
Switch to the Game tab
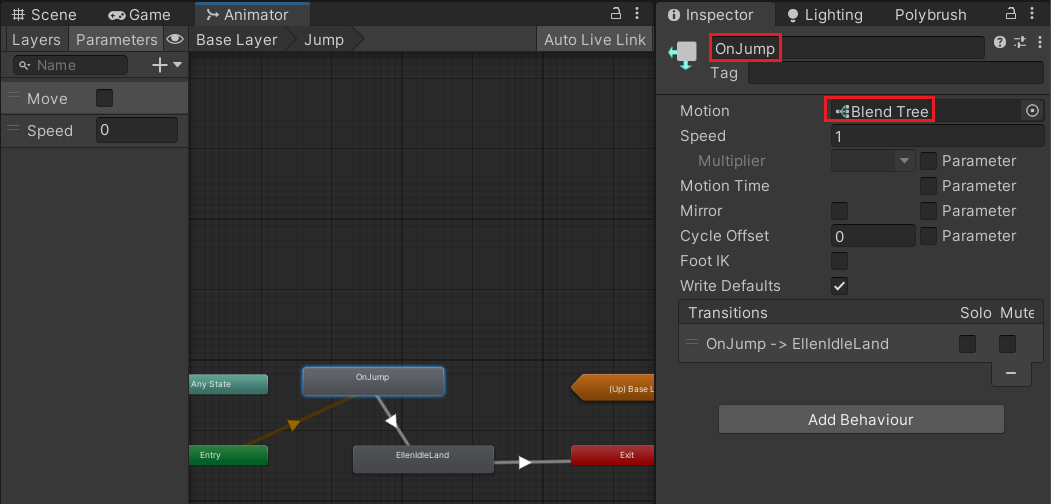click(x=139, y=14)
